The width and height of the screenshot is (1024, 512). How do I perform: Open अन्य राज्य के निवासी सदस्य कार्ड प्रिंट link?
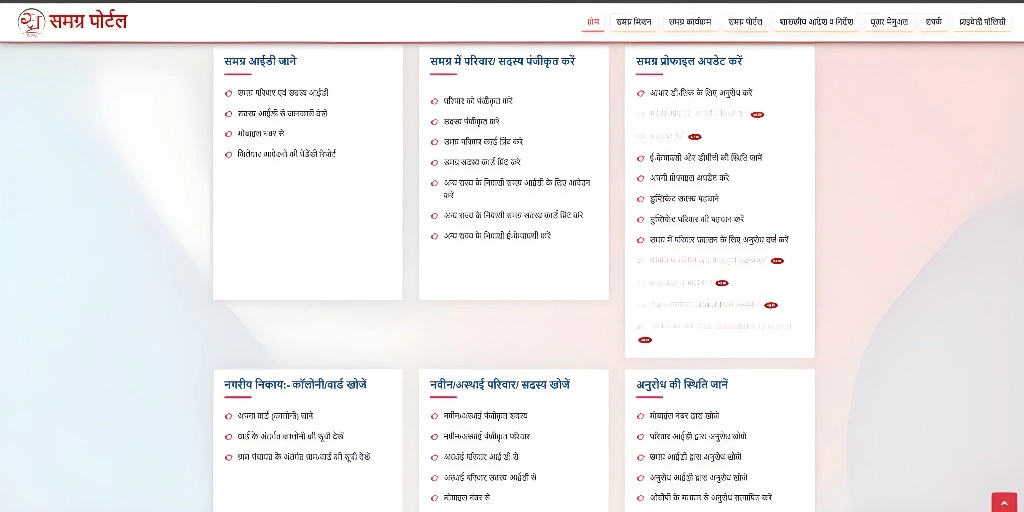coord(513,216)
